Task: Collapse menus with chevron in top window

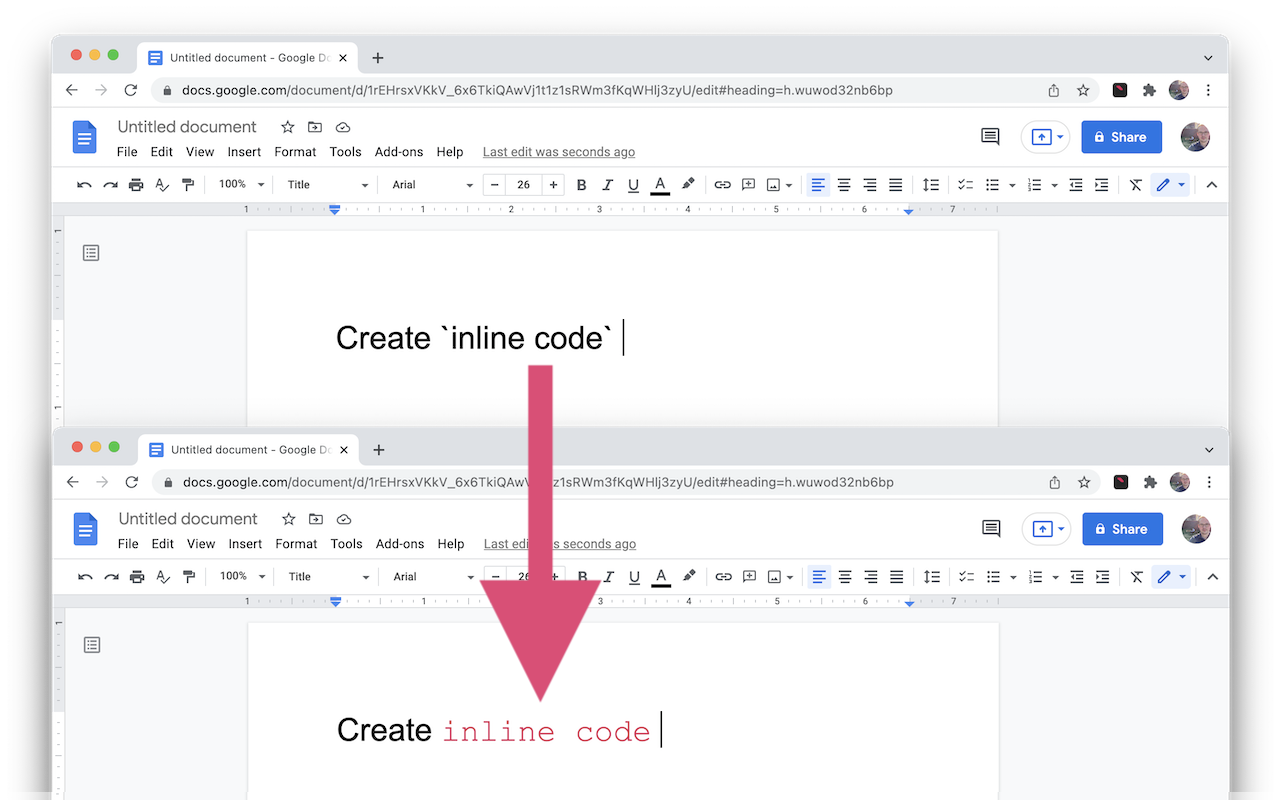Action: [x=1212, y=185]
